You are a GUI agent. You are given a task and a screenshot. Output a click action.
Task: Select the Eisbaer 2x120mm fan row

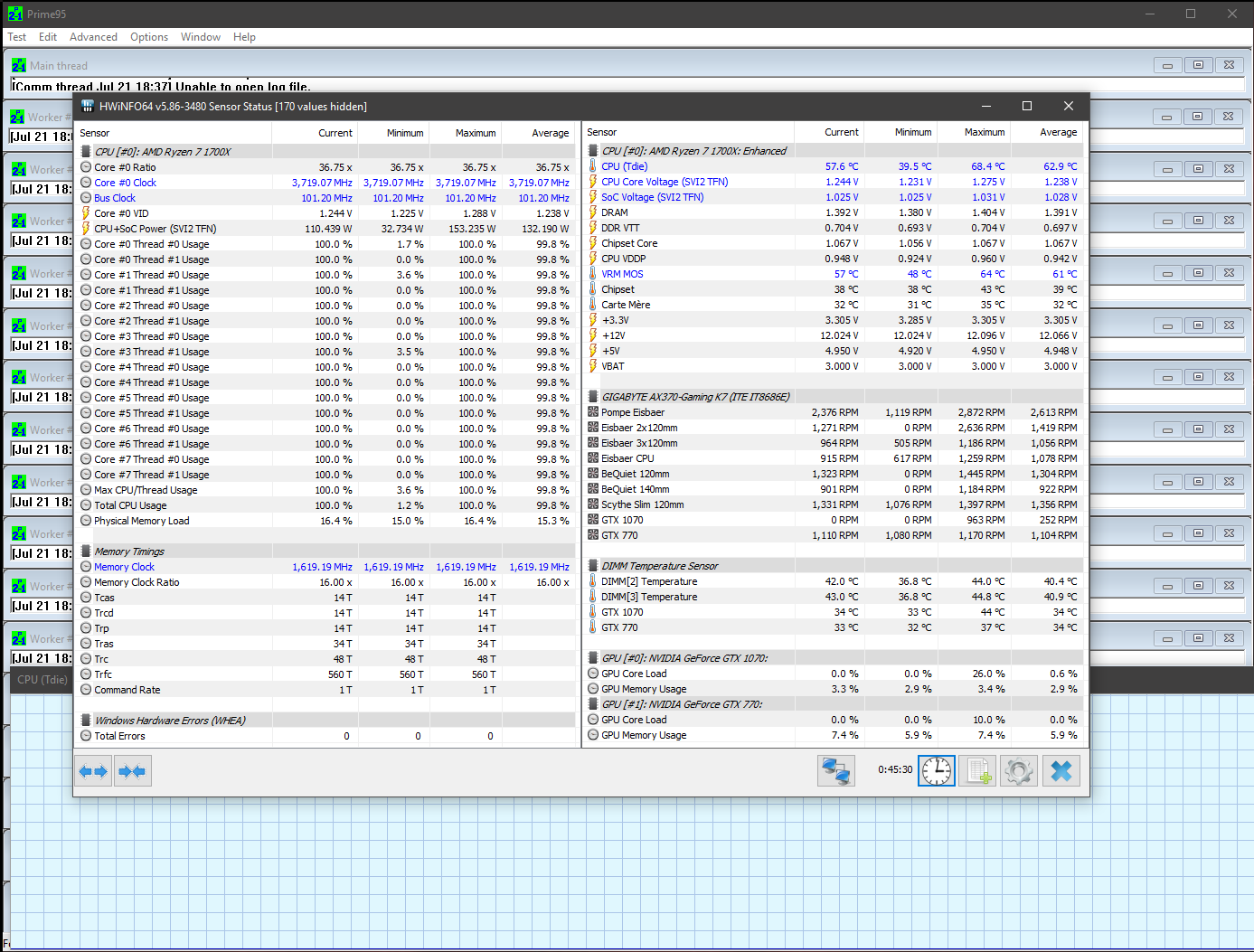(x=834, y=428)
